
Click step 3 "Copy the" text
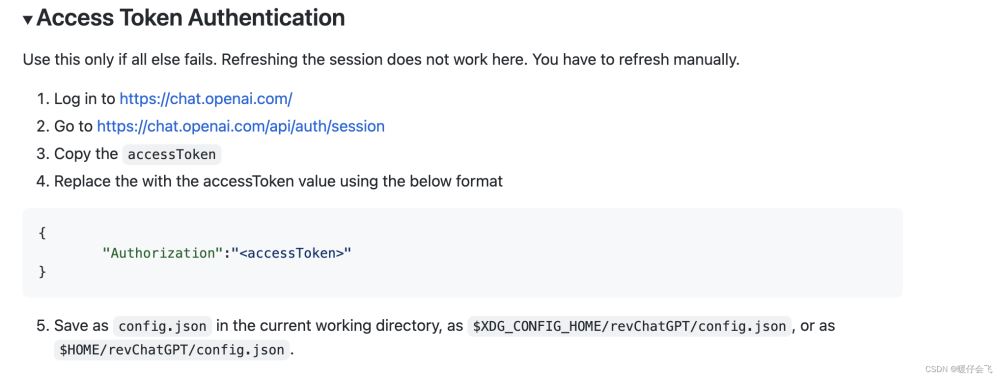pos(86,154)
